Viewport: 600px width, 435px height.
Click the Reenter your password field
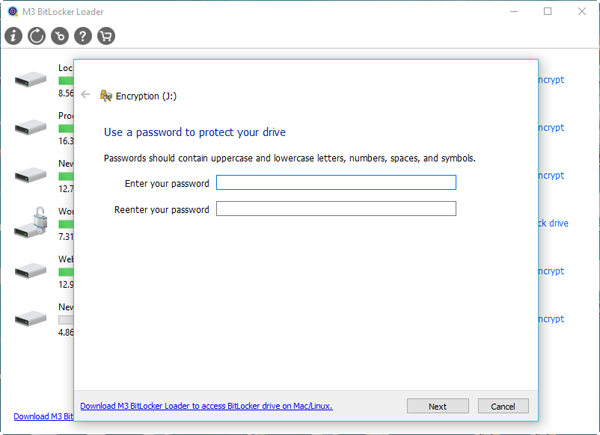[336, 209]
